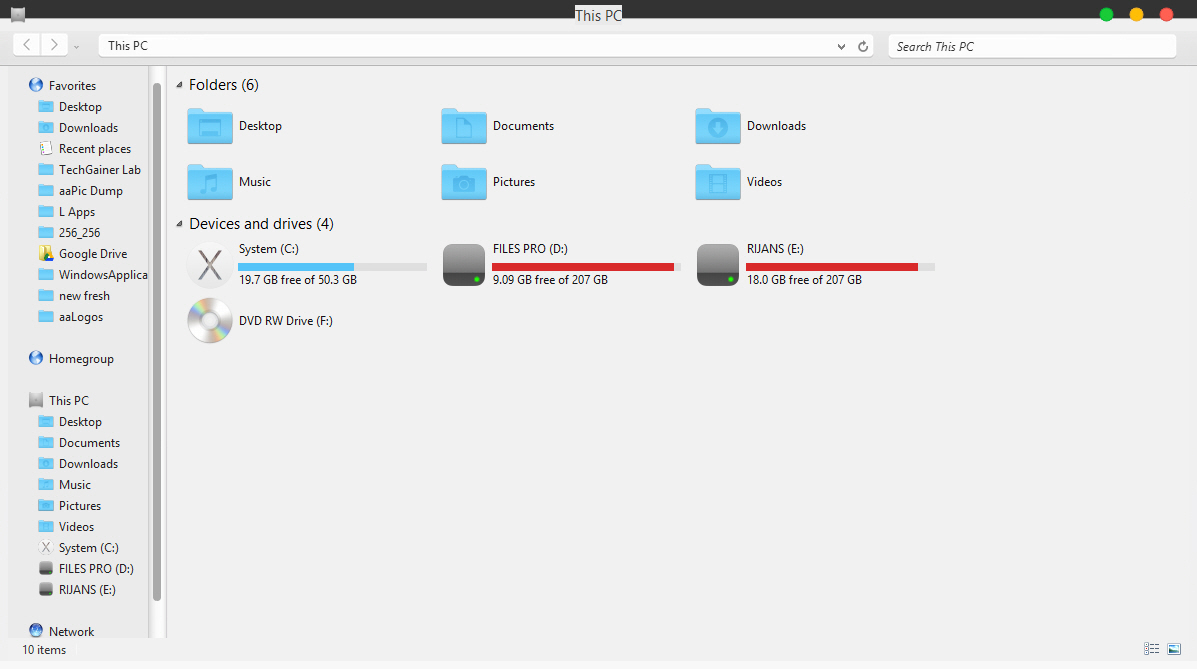The width and height of the screenshot is (1197, 669).
Task: Click the forward navigation button
Action: (x=54, y=44)
